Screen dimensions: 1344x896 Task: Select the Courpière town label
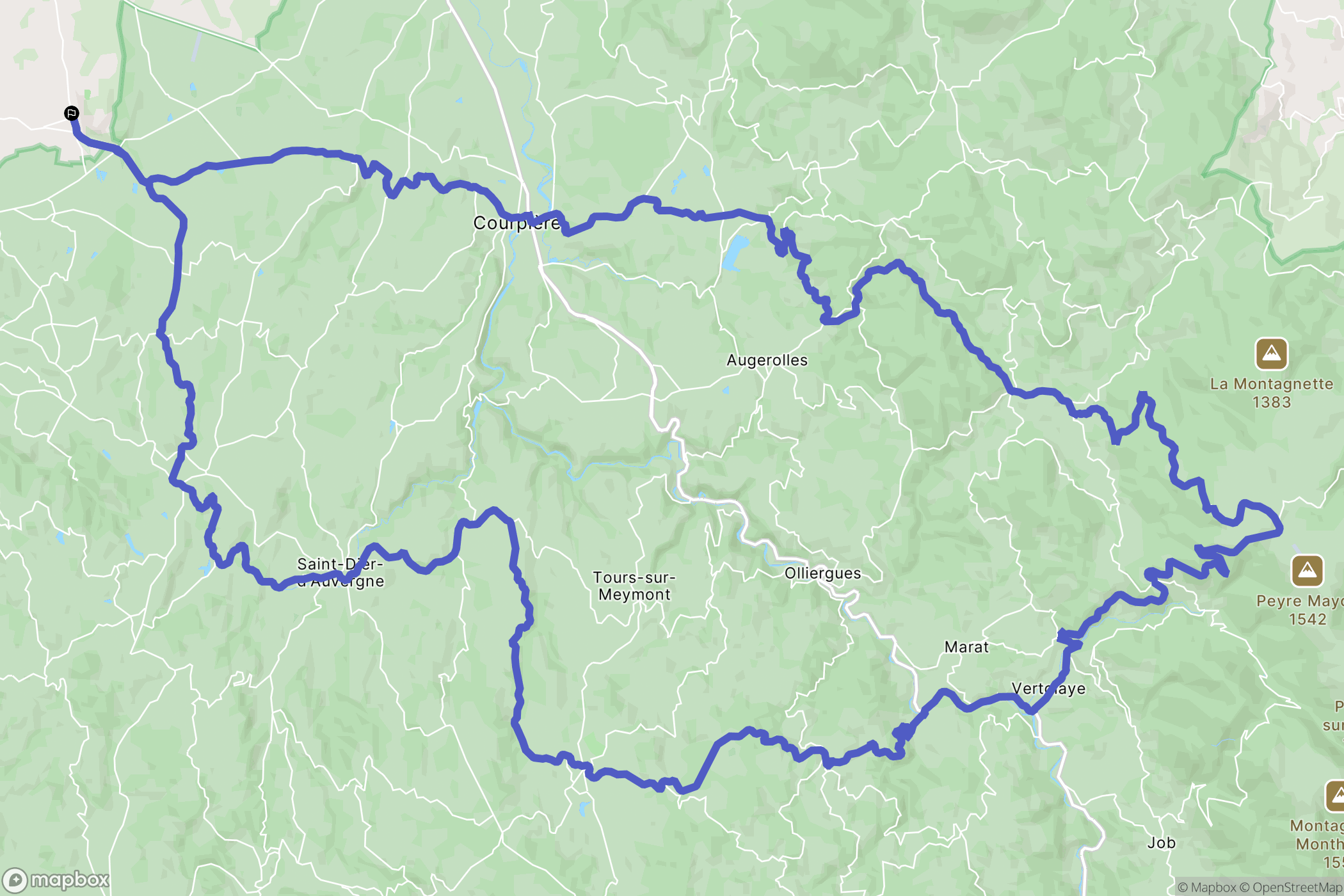[x=517, y=223]
